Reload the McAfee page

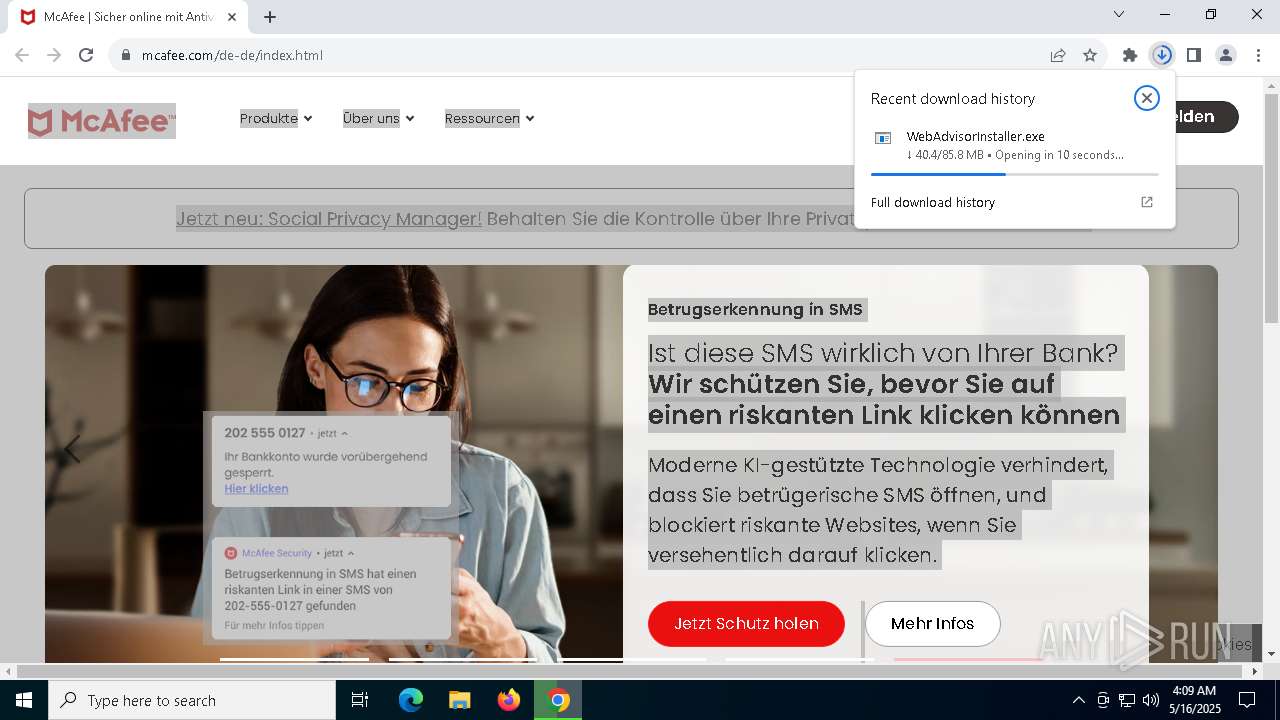coord(86,55)
